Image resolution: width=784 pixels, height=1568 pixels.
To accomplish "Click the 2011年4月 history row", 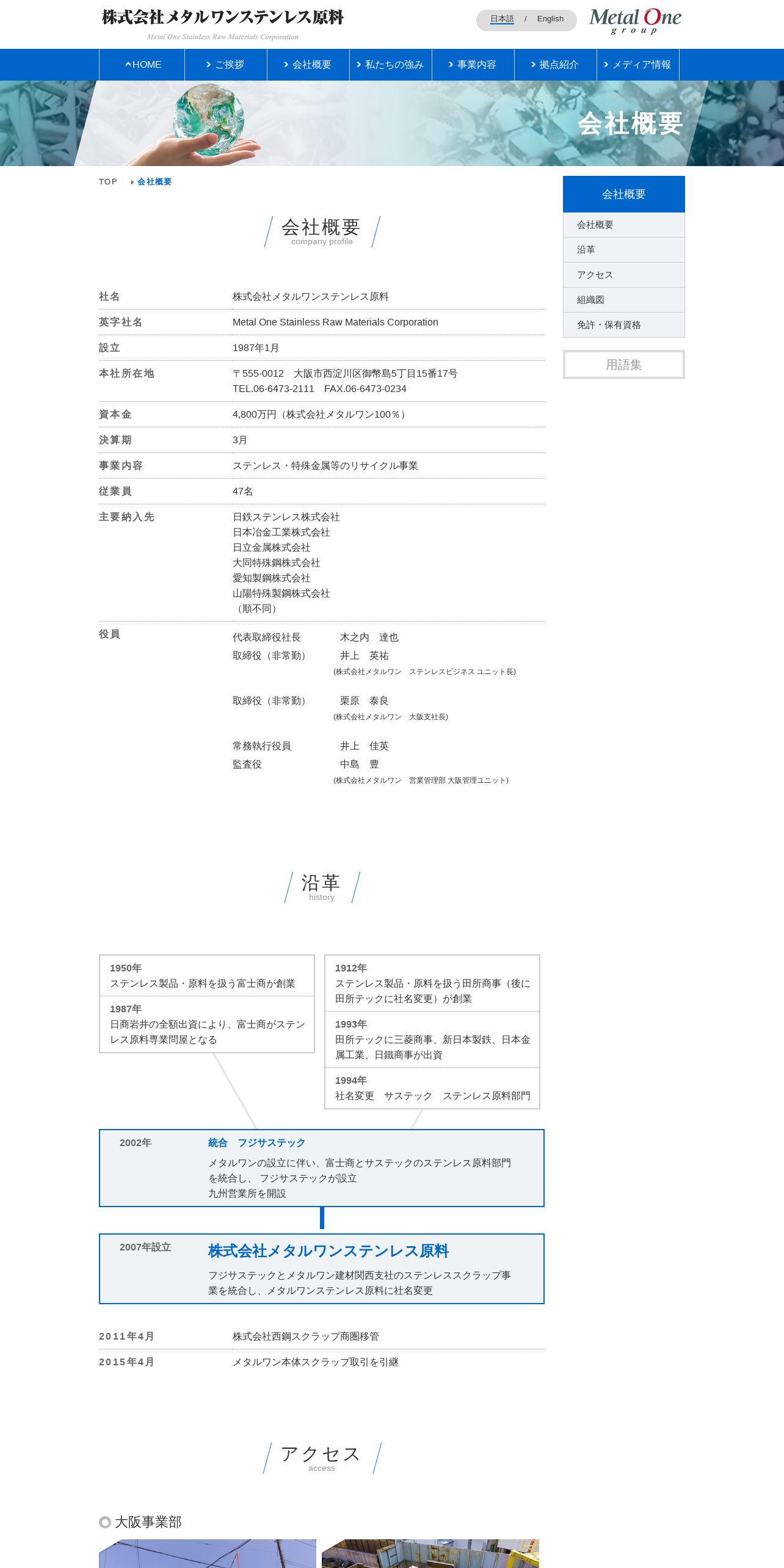I will pyautogui.click(x=322, y=1337).
